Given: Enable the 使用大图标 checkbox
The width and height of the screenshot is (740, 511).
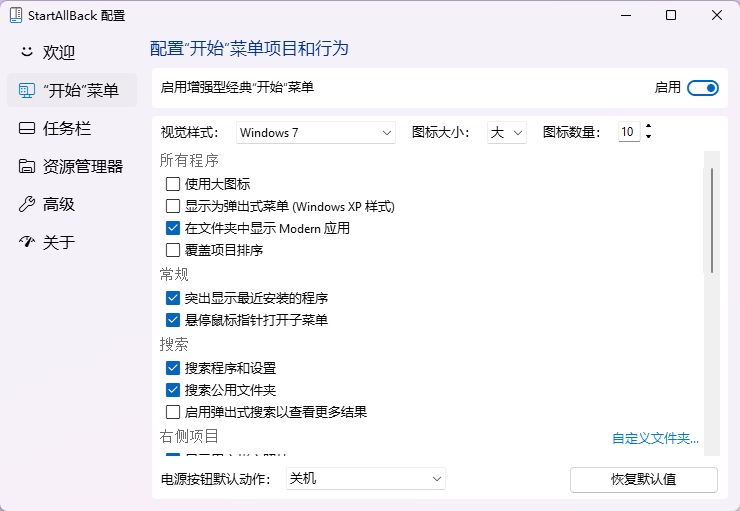Looking at the screenshot, I should pos(173,184).
